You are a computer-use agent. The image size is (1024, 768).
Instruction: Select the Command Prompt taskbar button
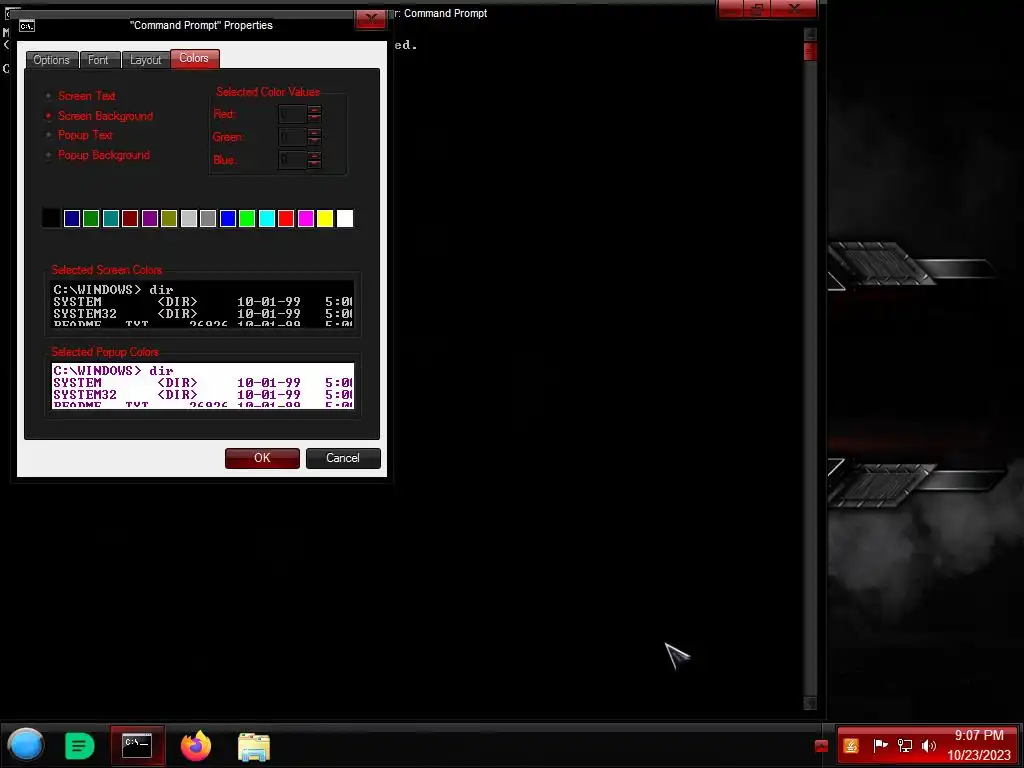[137, 745]
